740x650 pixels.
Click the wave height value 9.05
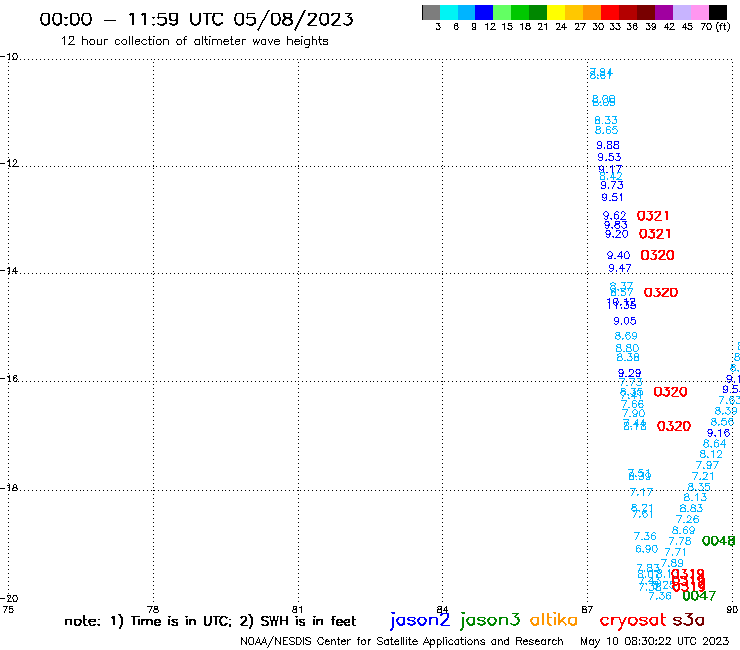pos(625,321)
